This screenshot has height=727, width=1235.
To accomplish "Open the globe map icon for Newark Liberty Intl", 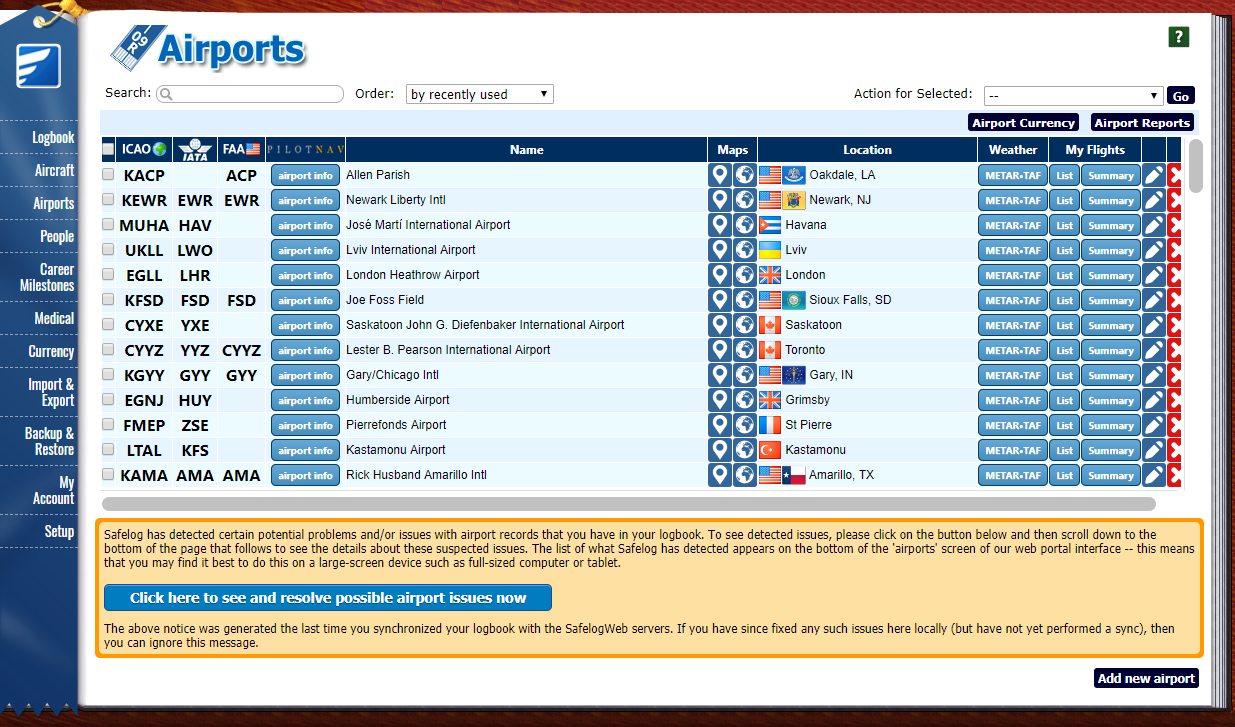I will pos(744,200).
